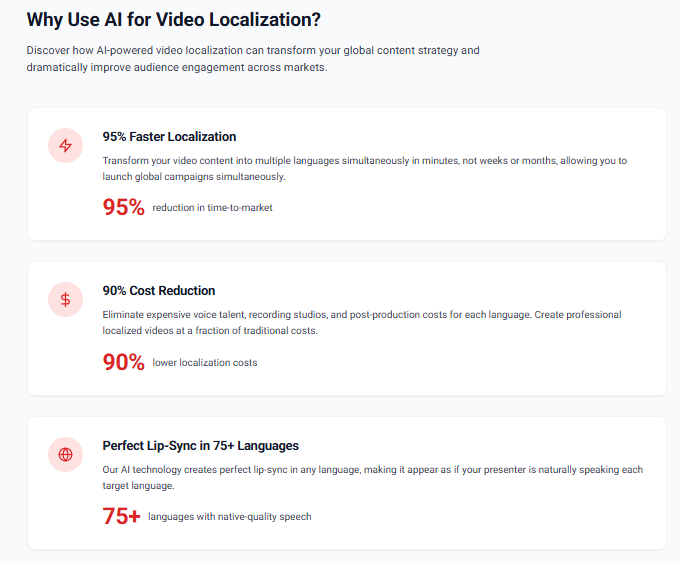This screenshot has width=680, height=564.
Task: Click the intro paragraph under the main heading
Action: point(253,59)
